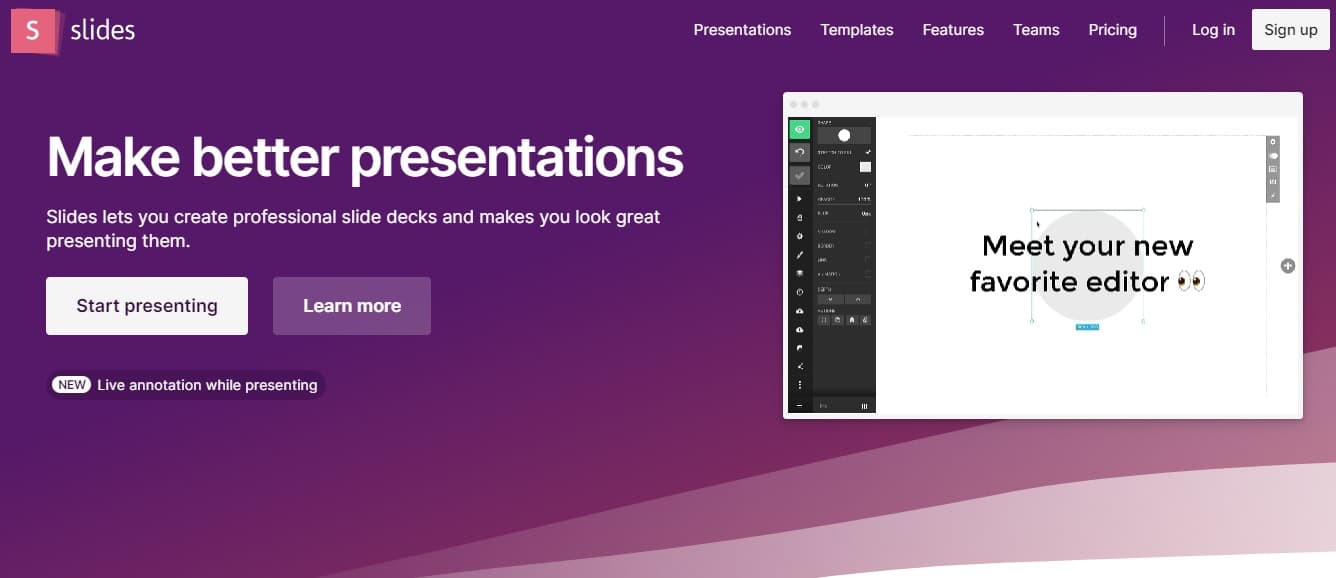
Task: Open the white color swatch in editor panel
Action: coord(865,167)
